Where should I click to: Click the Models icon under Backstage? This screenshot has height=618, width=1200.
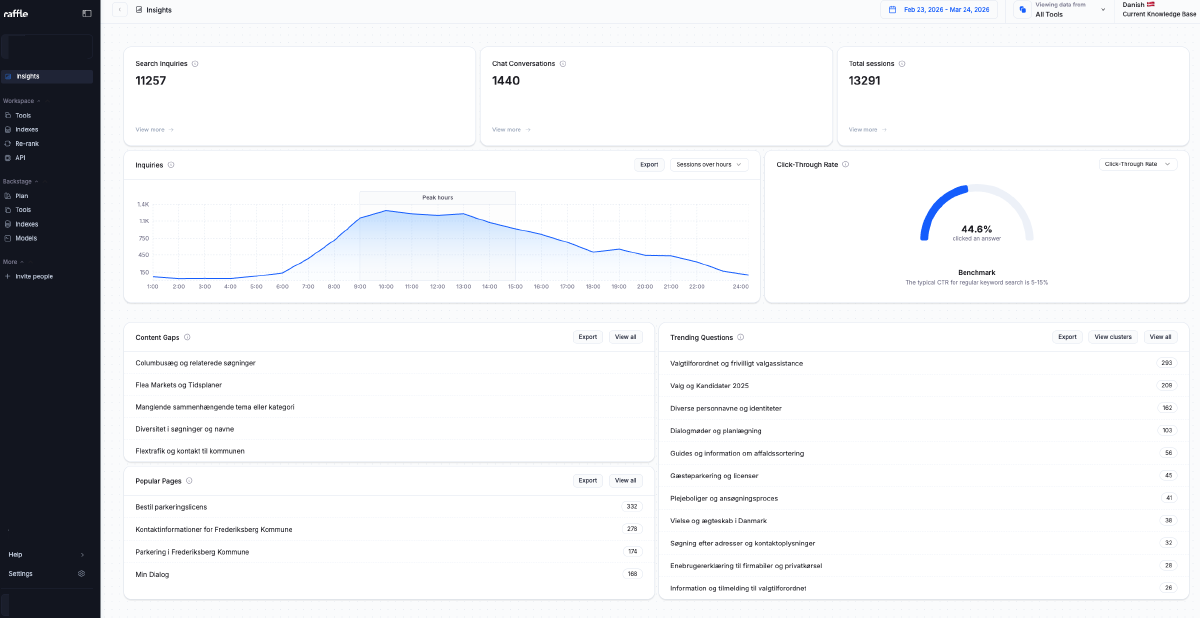pyautogui.click(x=8, y=238)
